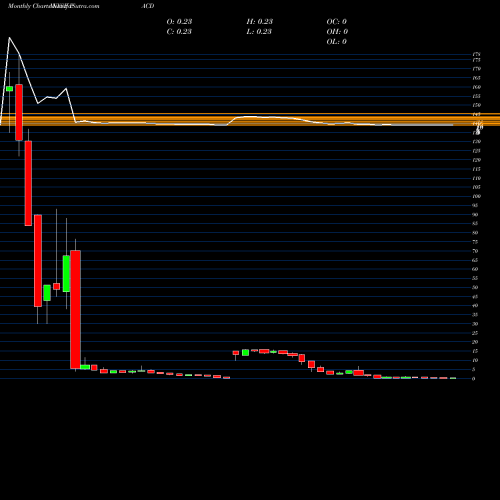Image resolution: width=500 pixels, height=500 pixels.
Task: Click the open price 'O: 0.23'
Action: tap(179, 21)
